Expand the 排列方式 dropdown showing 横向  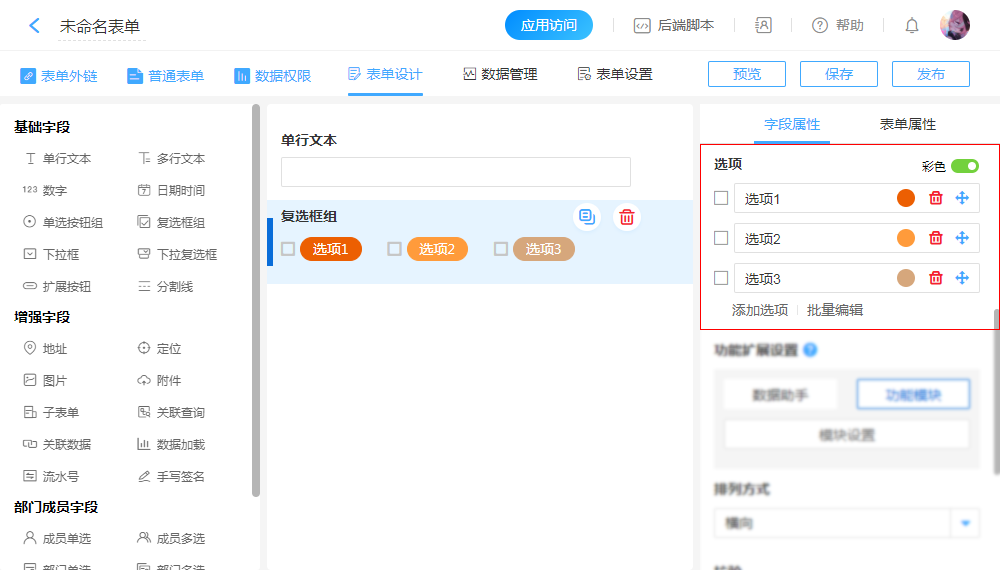click(965, 523)
